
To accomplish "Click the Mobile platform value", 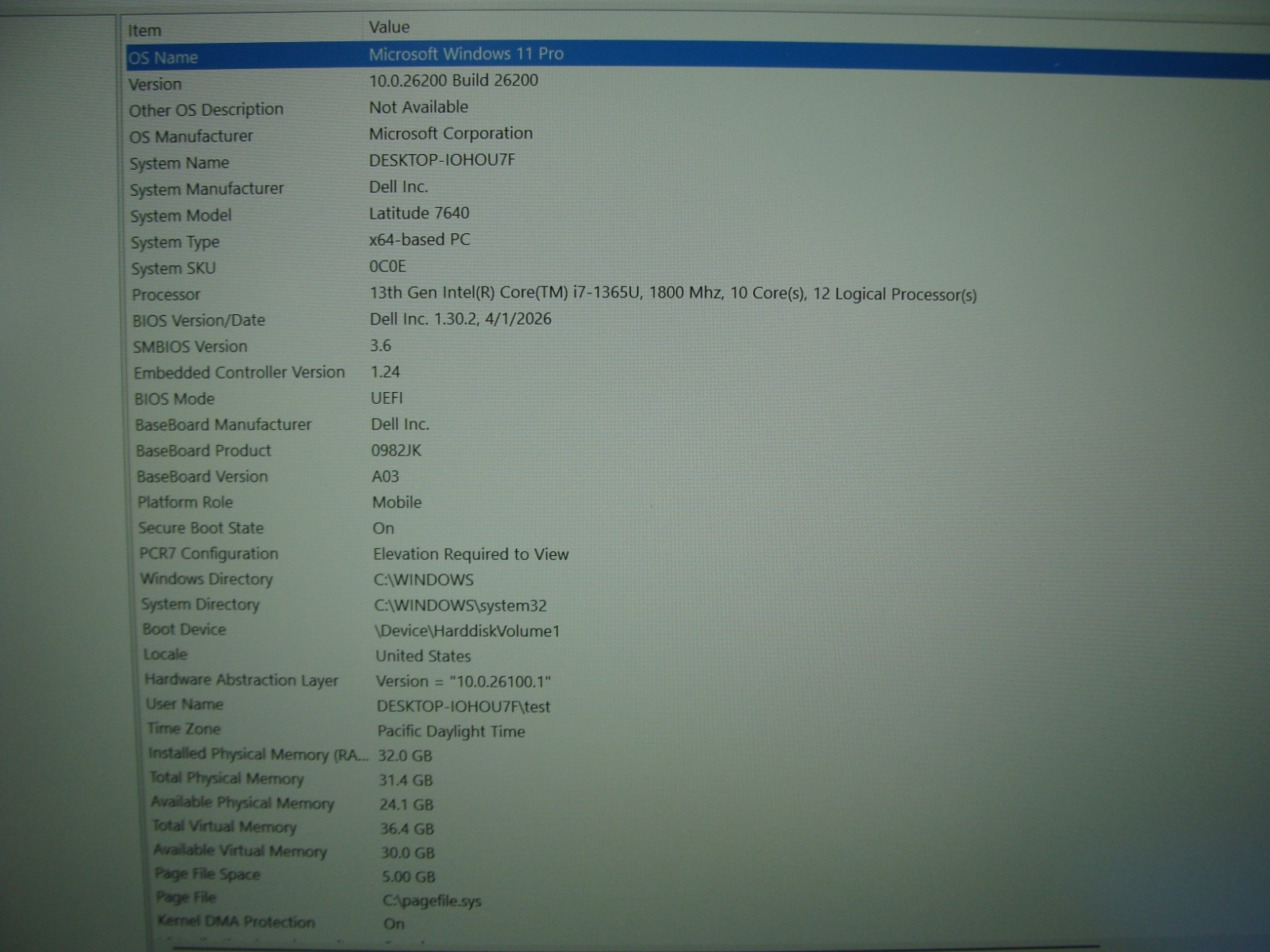I will coord(397,502).
